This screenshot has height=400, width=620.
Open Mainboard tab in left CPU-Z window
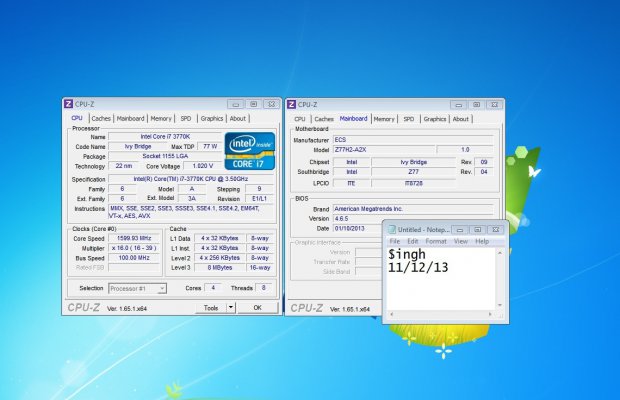(130, 118)
